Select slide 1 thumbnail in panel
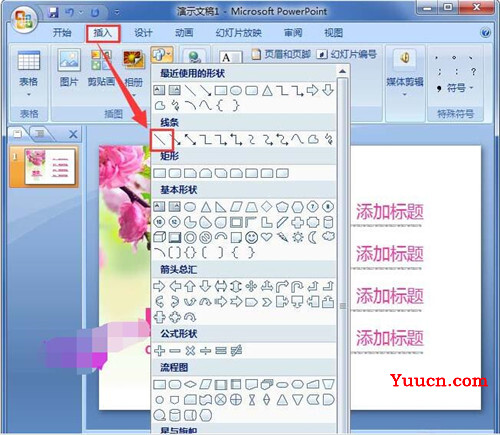The height and width of the screenshot is (435, 500). [x=50, y=167]
